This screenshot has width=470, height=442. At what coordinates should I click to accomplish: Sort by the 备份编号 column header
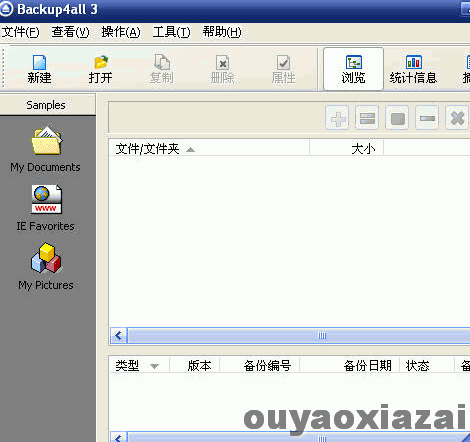click(x=260, y=366)
